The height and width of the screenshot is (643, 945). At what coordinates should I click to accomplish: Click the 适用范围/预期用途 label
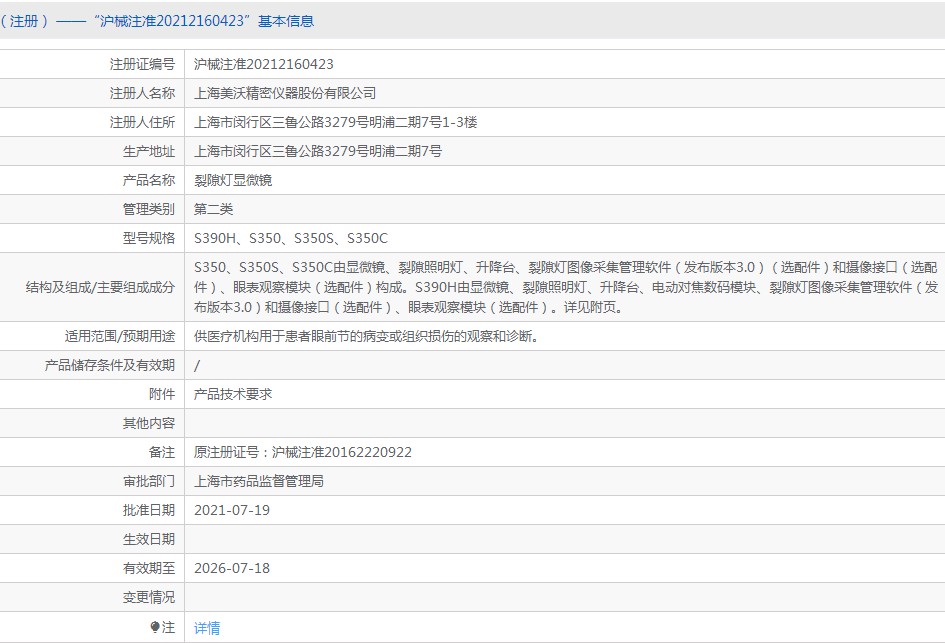(x=120, y=336)
